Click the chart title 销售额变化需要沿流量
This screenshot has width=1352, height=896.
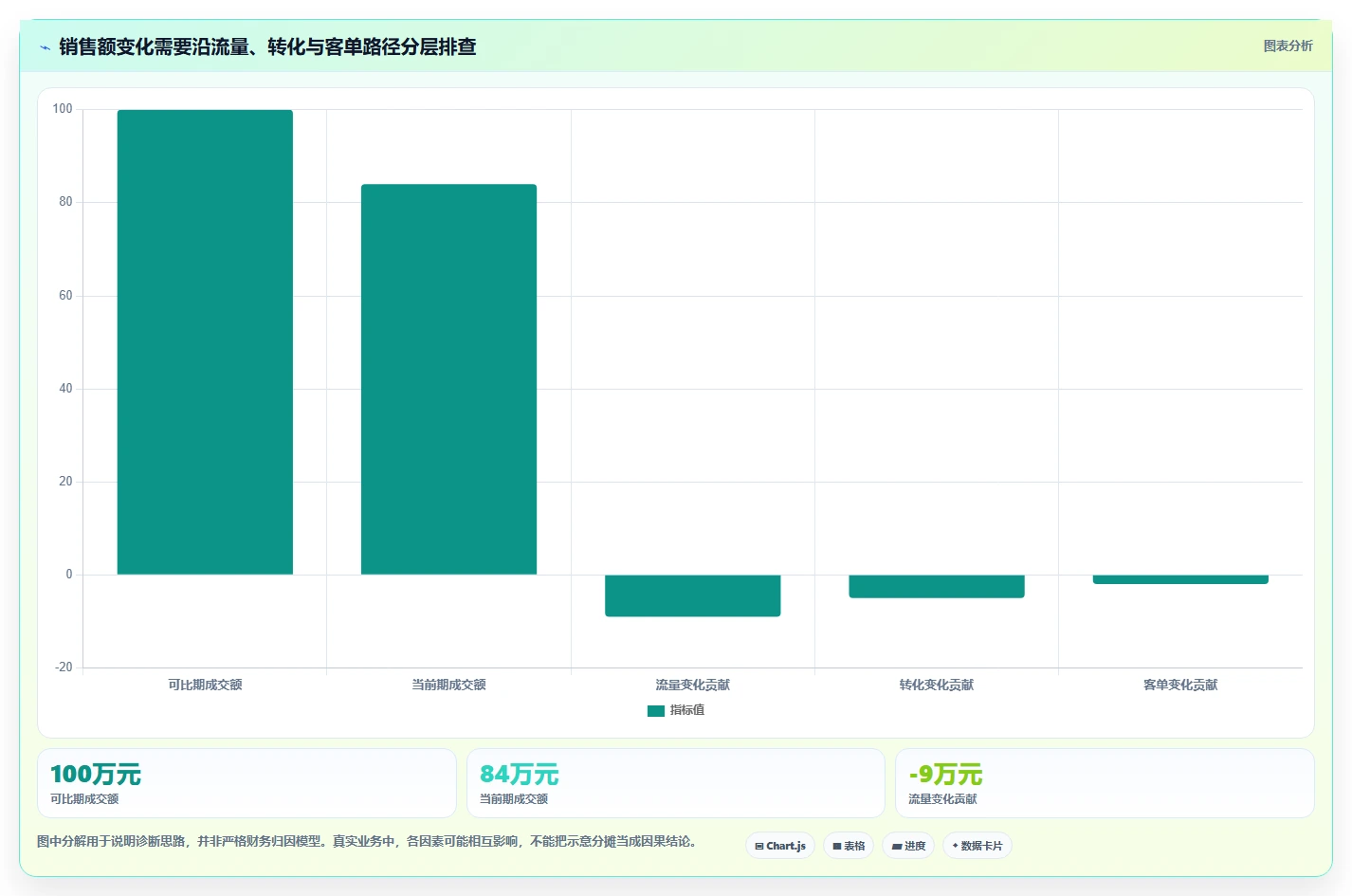(x=267, y=46)
